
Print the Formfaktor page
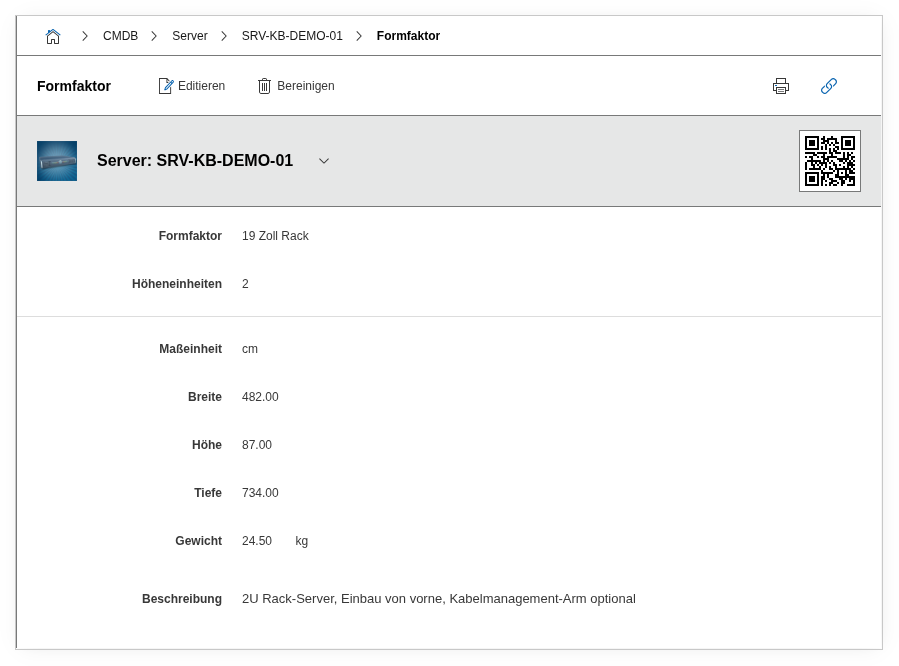coord(781,86)
